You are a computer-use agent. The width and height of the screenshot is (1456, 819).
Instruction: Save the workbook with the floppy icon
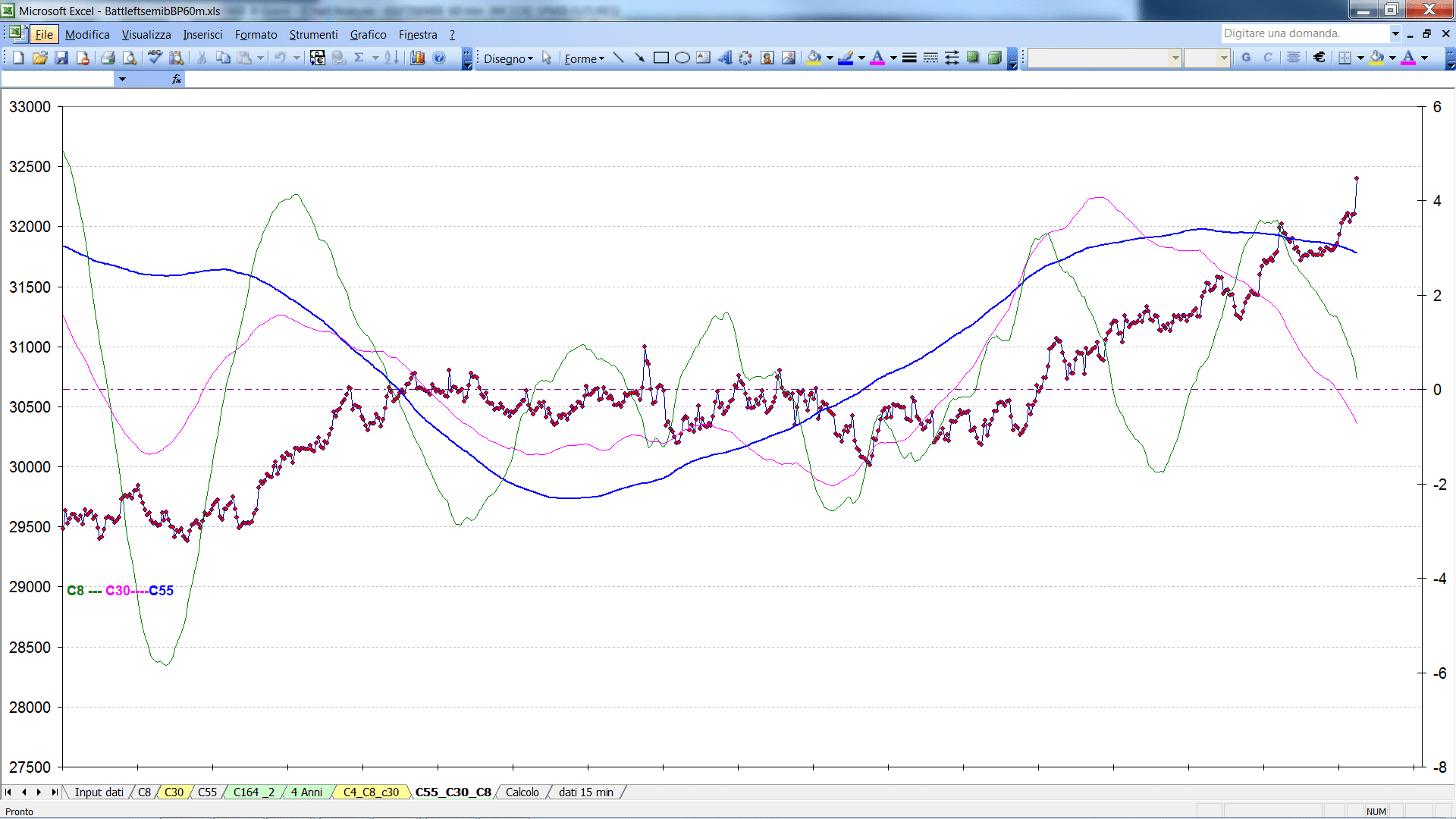[x=61, y=58]
